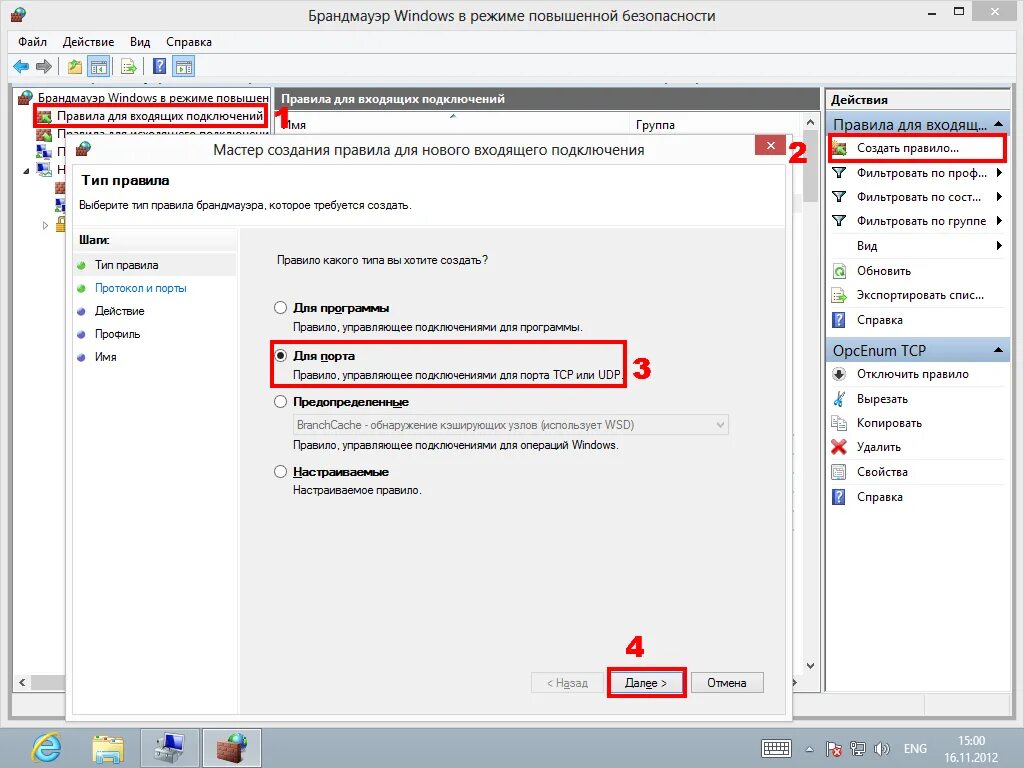This screenshot has height=768, width=1024.
Task: Expand the Фильтровать по состоянию submenu arrow
Action: pyautogui.click(x=999, y=197)
